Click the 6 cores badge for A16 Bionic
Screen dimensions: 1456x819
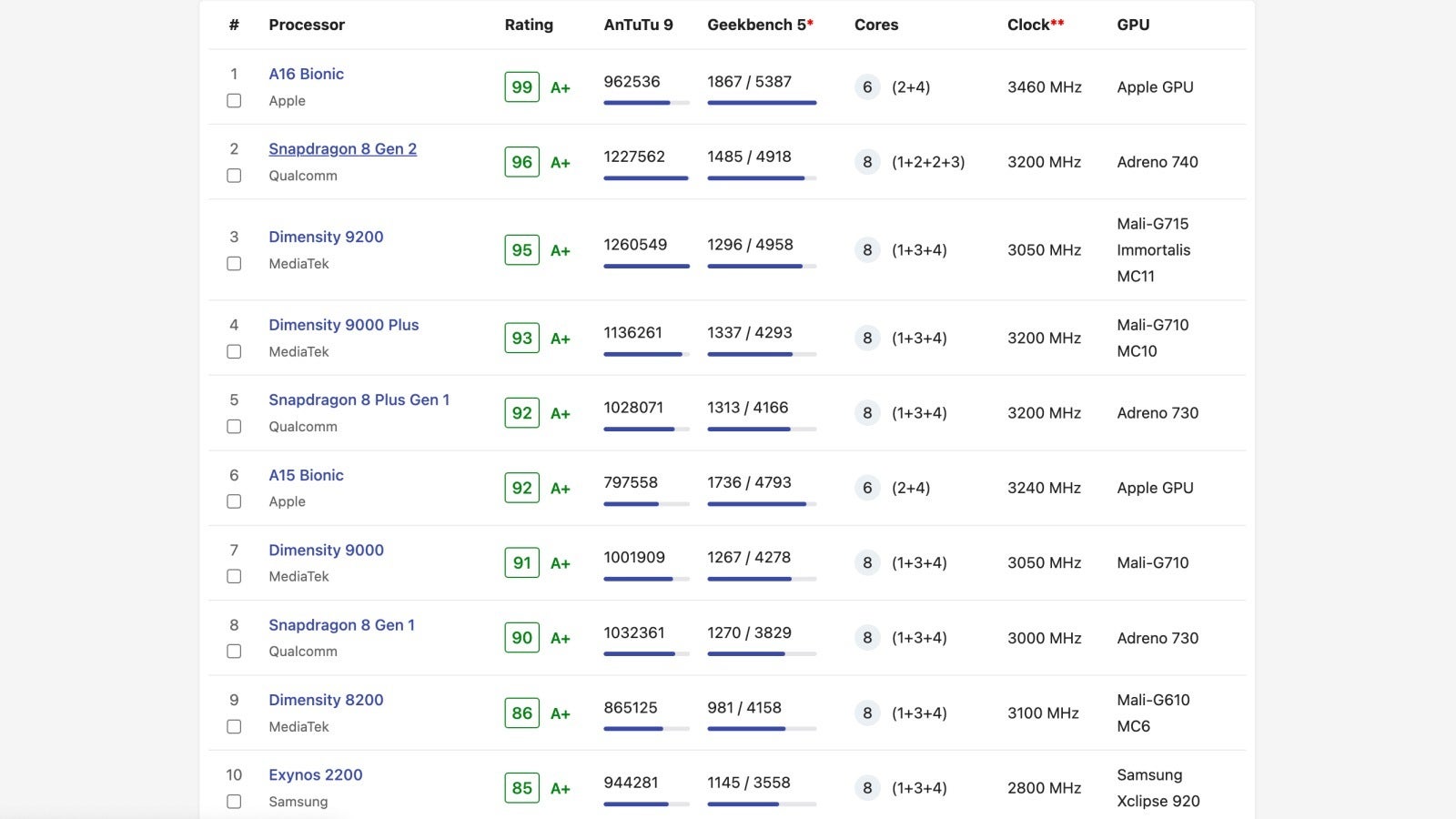867,87
